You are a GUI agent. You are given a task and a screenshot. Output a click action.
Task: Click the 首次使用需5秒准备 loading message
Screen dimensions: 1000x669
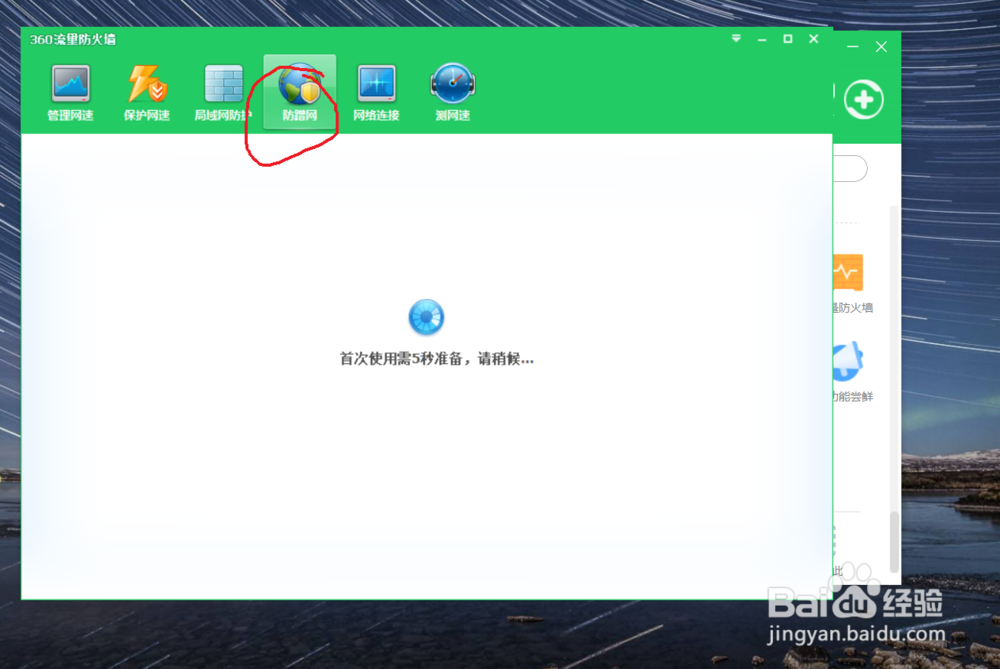436,359
